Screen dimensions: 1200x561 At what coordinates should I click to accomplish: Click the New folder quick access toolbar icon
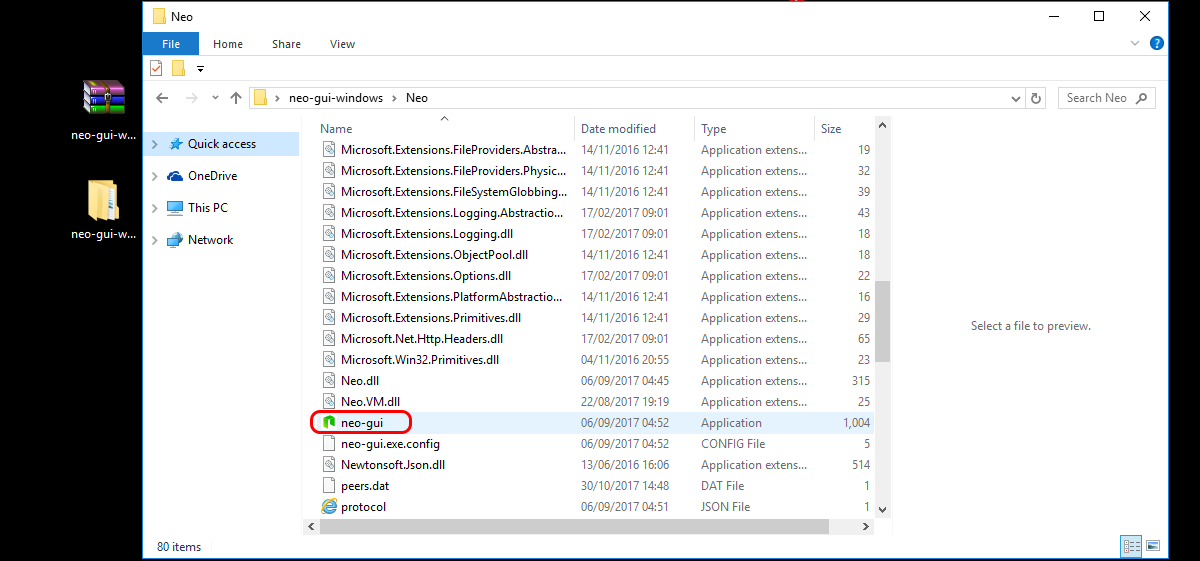tap(178, 68)
